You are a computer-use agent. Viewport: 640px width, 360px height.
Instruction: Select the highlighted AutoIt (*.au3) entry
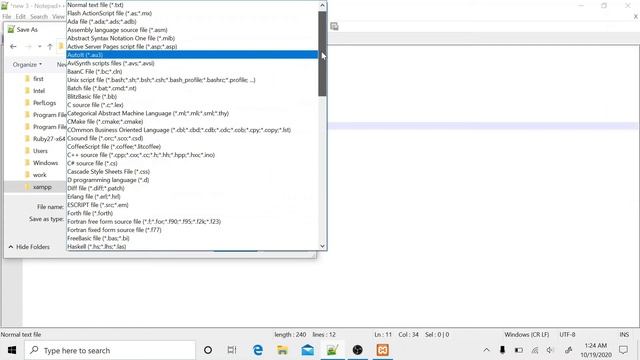pyautogui.click(x=192, y=55)
